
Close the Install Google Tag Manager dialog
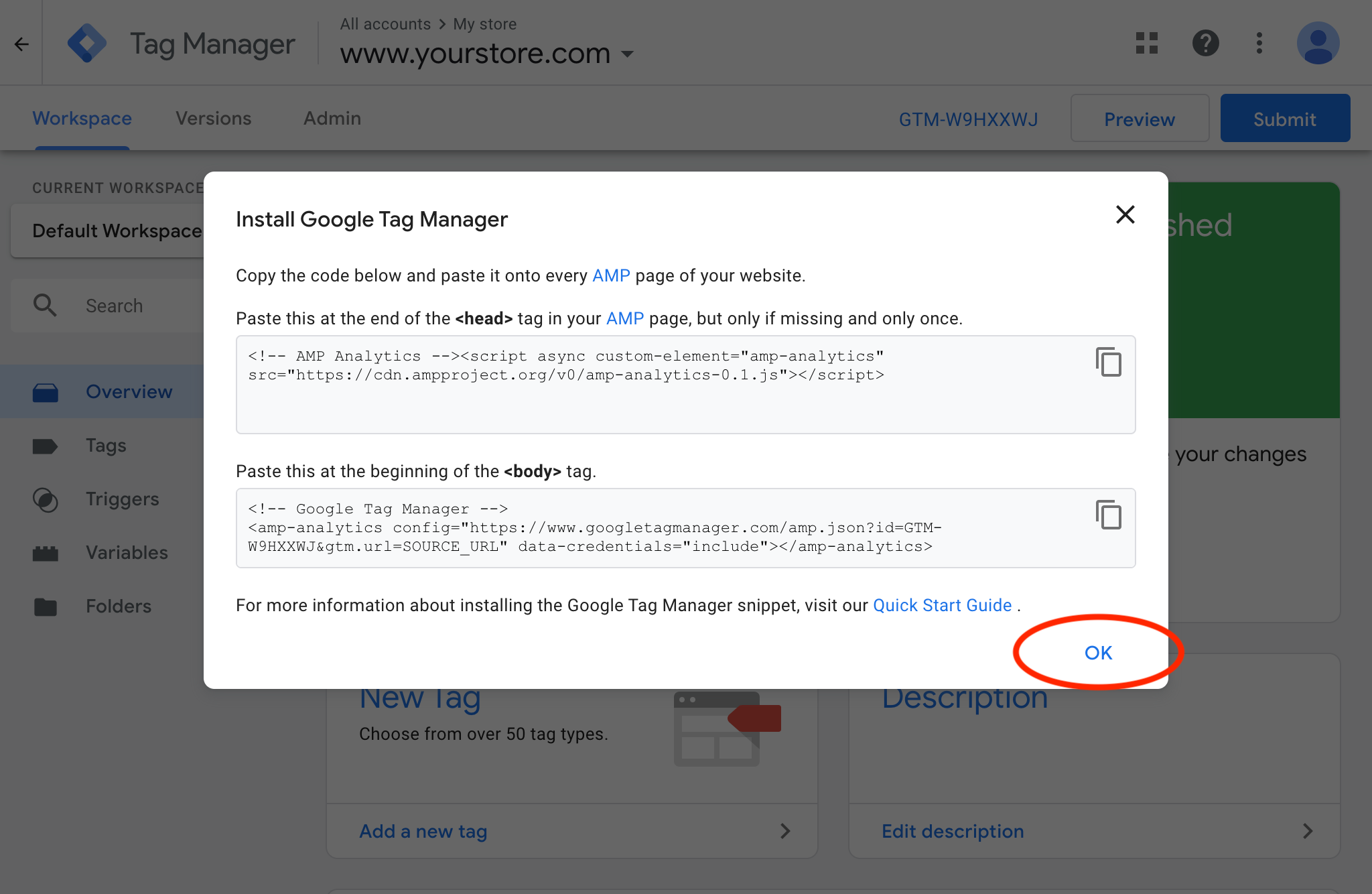pos(1125,214)
